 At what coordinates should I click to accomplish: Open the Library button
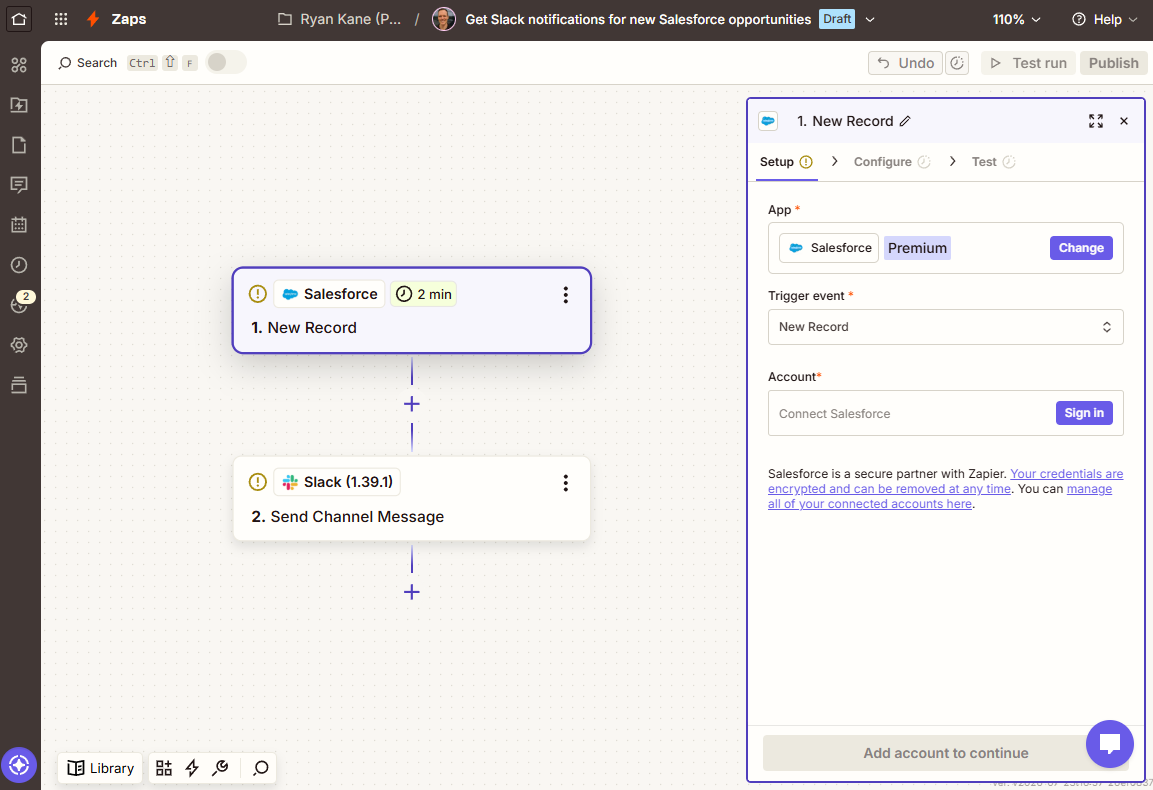click(x=100, y=768)
